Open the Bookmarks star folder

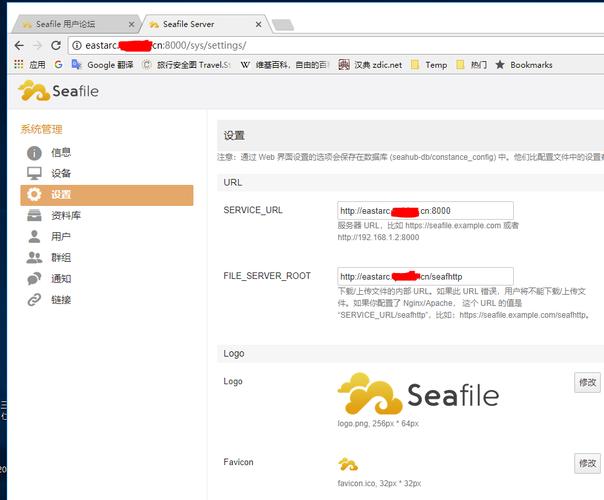pos(524,65)
